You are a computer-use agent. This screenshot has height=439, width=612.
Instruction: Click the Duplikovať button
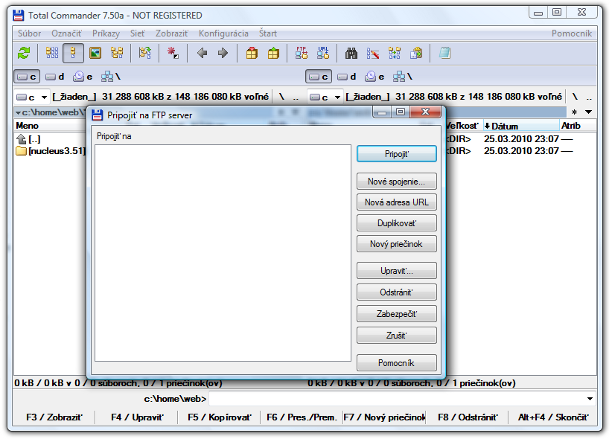coord(397,223)
